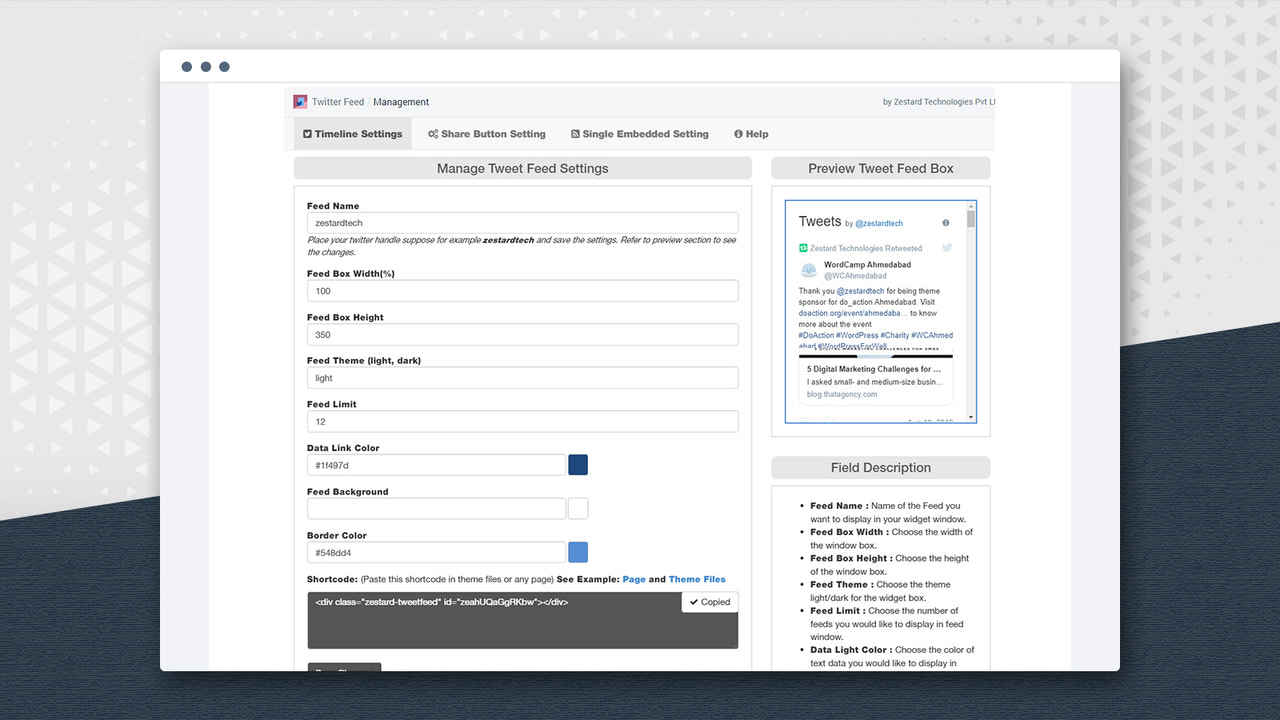Select the Twitter bird icon on Timeline Settings
The height and width of the screenshot is (720, 1280).
click(307, 133)
